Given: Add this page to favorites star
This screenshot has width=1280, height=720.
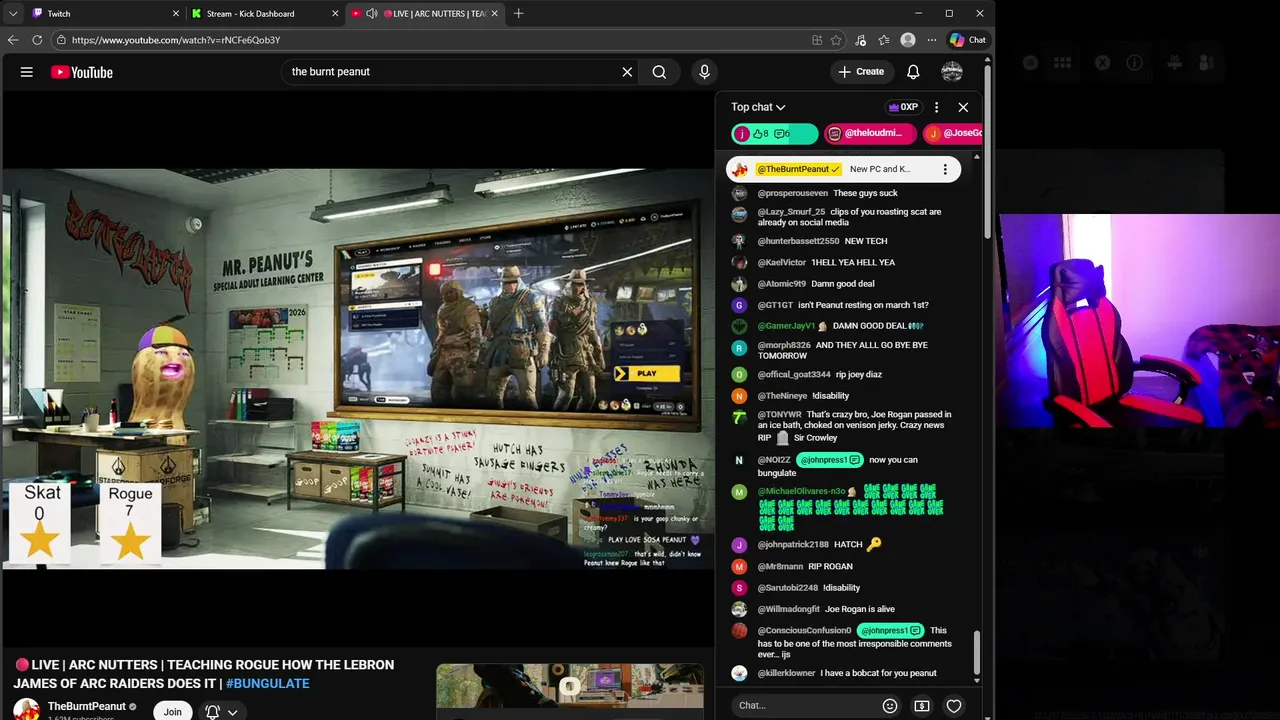Looking at the screenshot, I should point(837,40).
